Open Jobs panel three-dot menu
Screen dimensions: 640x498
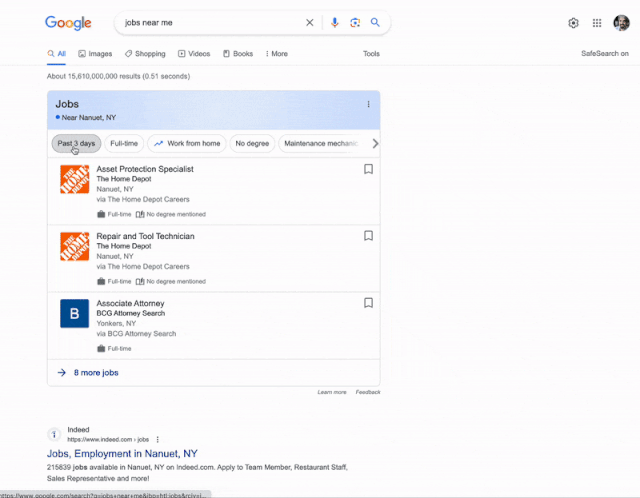point(368,104)
